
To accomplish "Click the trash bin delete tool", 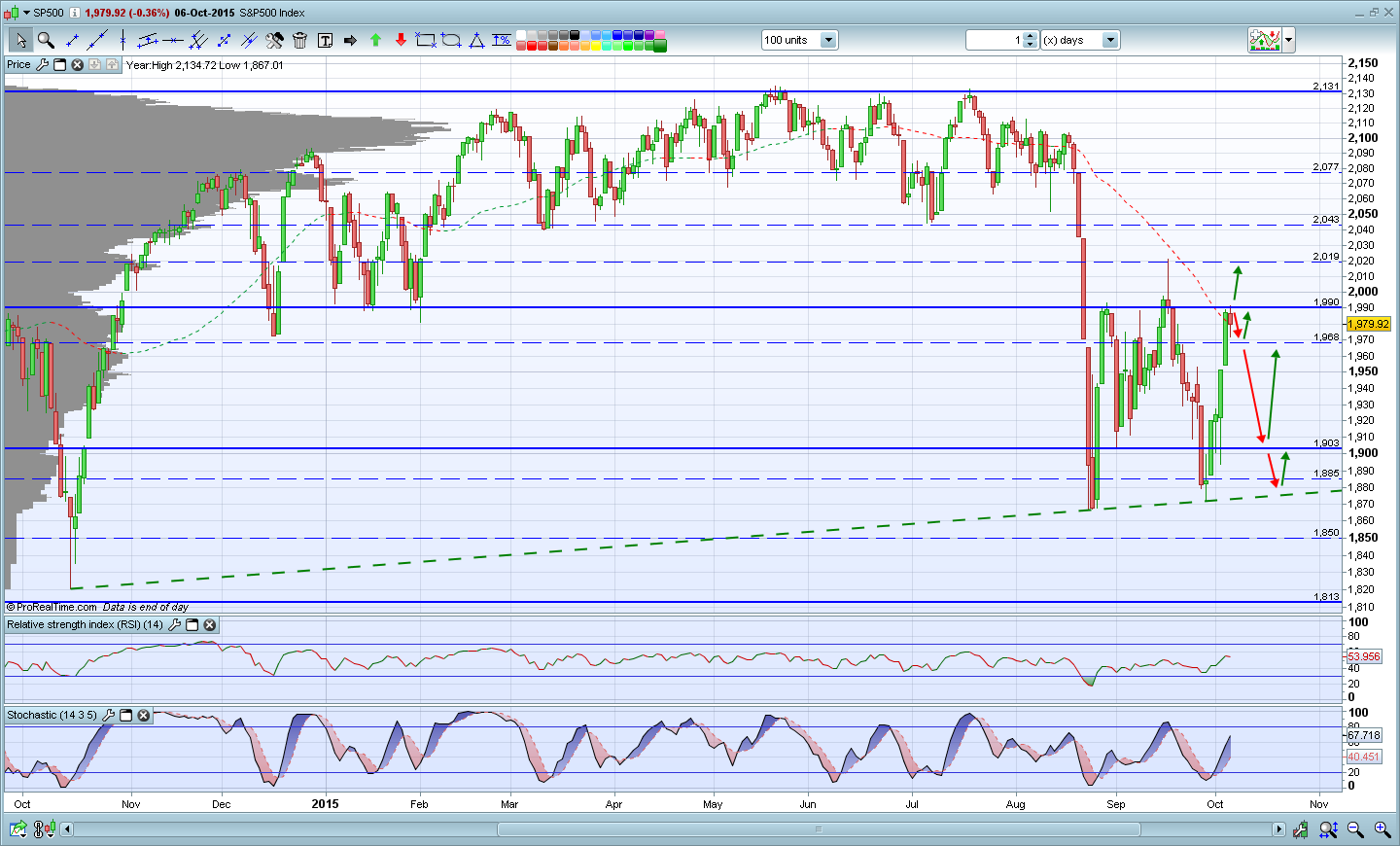I will click(x=299, y=40).
